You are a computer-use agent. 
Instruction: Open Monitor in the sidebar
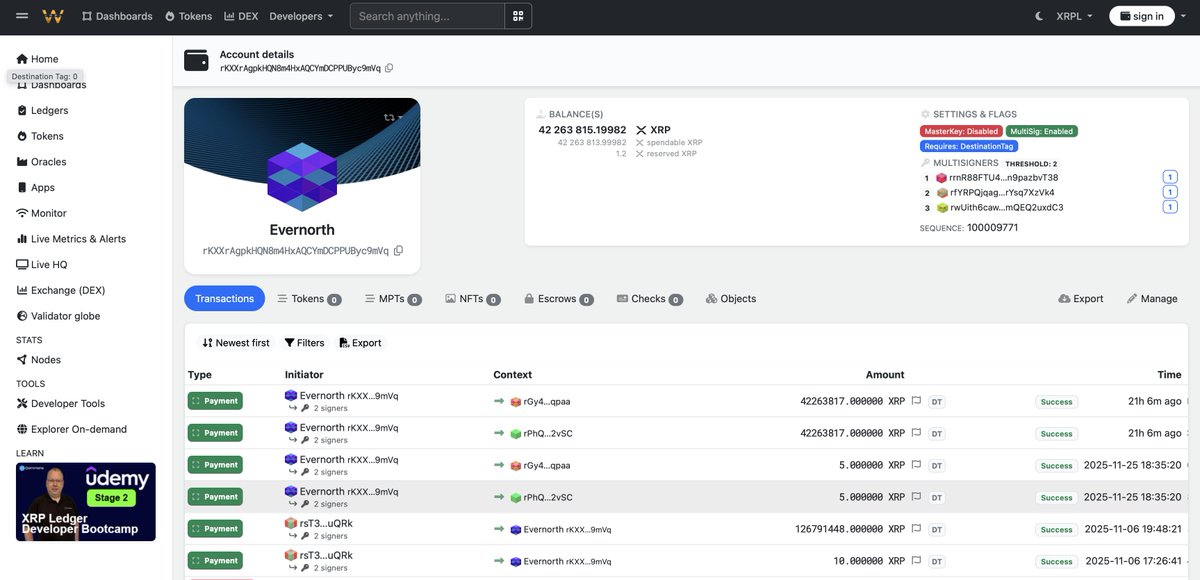[x=41, y=213]
